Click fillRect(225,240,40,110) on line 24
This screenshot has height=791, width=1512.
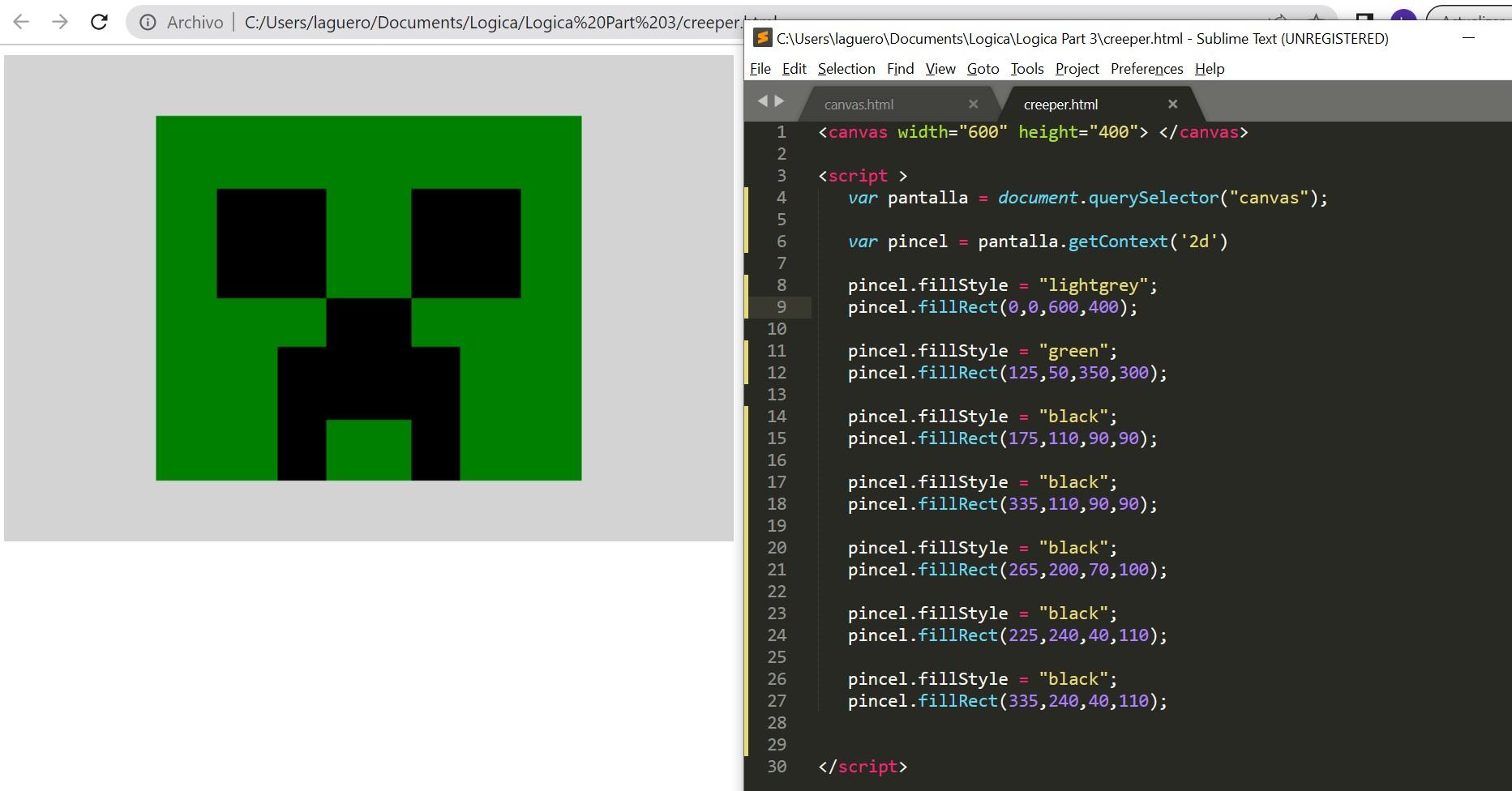tap(1038, 635)
